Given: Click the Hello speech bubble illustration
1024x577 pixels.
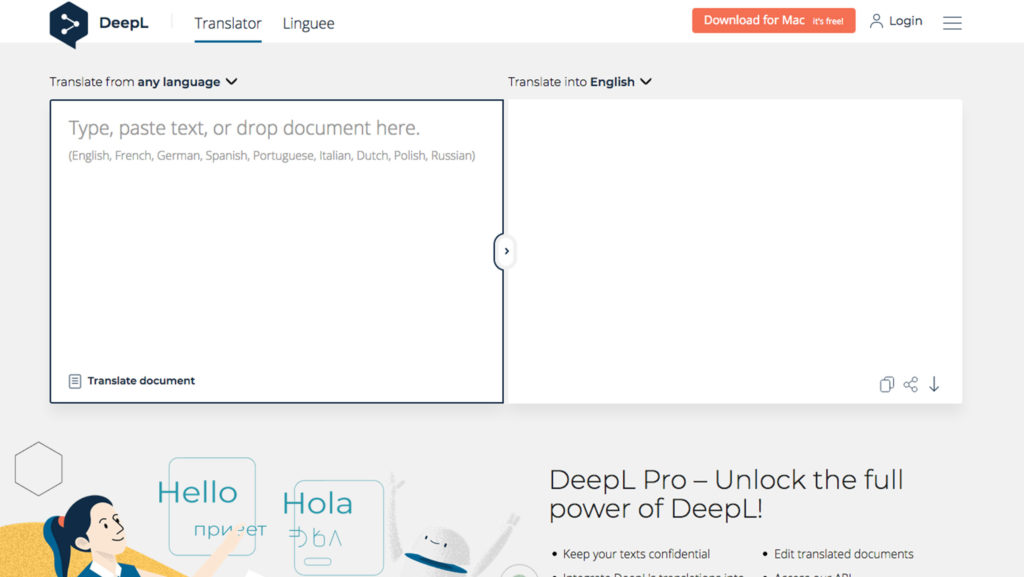Looking at the screenshot, I should pos(212,507).
